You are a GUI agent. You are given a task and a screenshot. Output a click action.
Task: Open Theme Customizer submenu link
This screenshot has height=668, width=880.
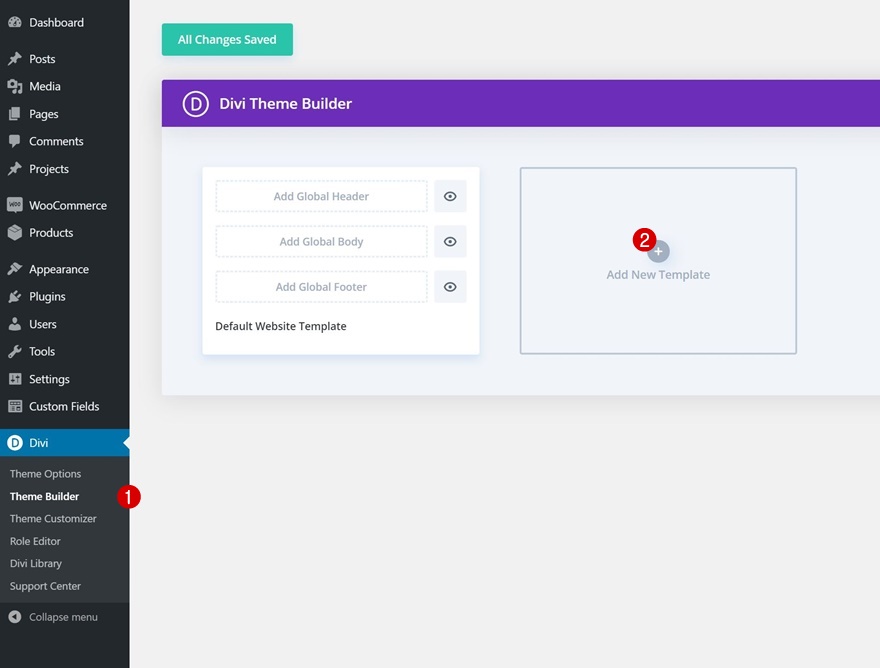pyautogui.click(x=53, y=519)
